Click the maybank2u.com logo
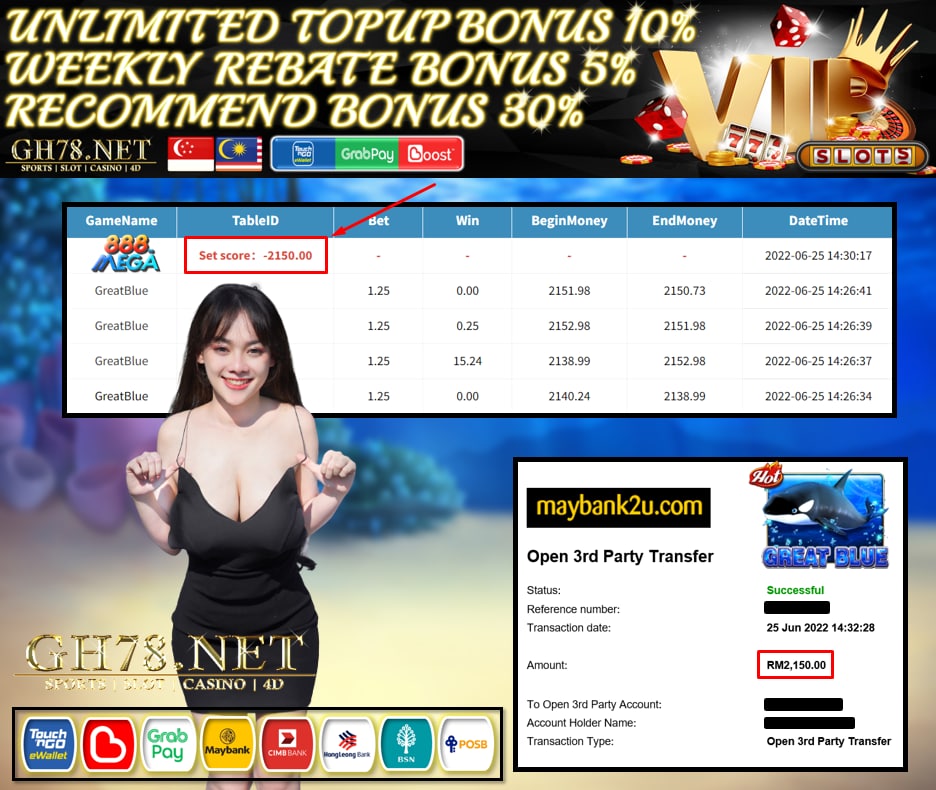This screenshot has width=936, height=790. click(618, 507)
